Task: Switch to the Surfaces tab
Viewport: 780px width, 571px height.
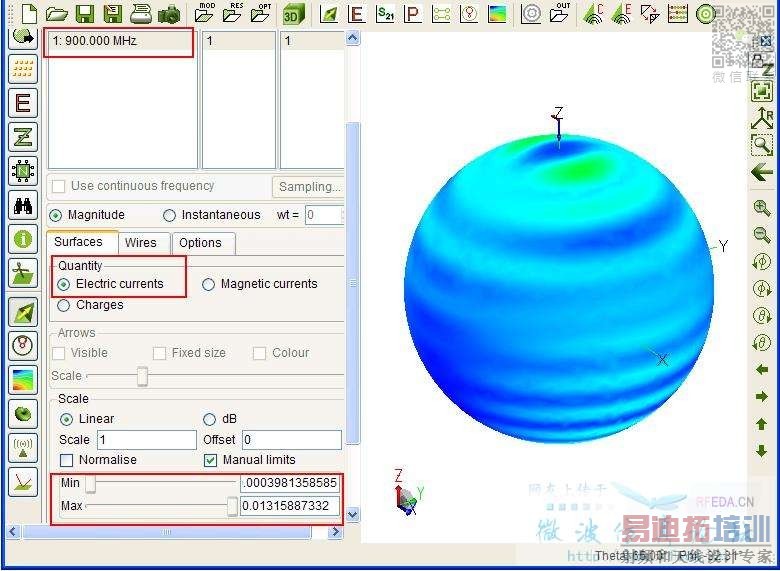Action: click(x=82, y=242)
